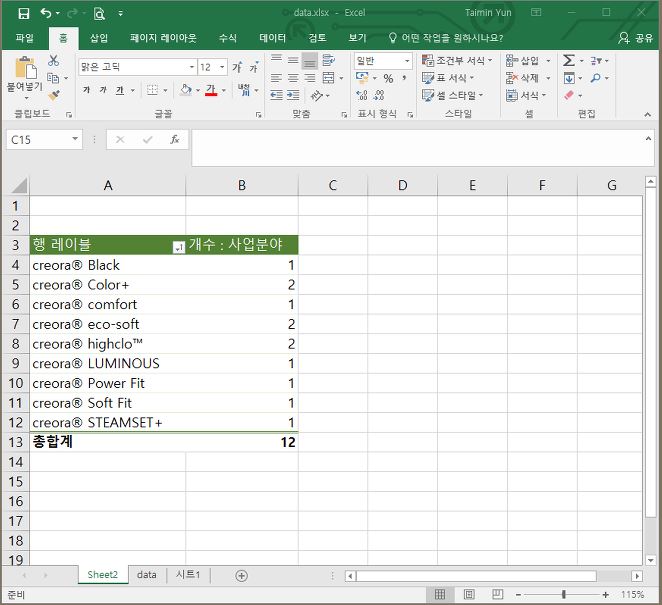
Task: Toggle bold formatting
Action: 87,90
